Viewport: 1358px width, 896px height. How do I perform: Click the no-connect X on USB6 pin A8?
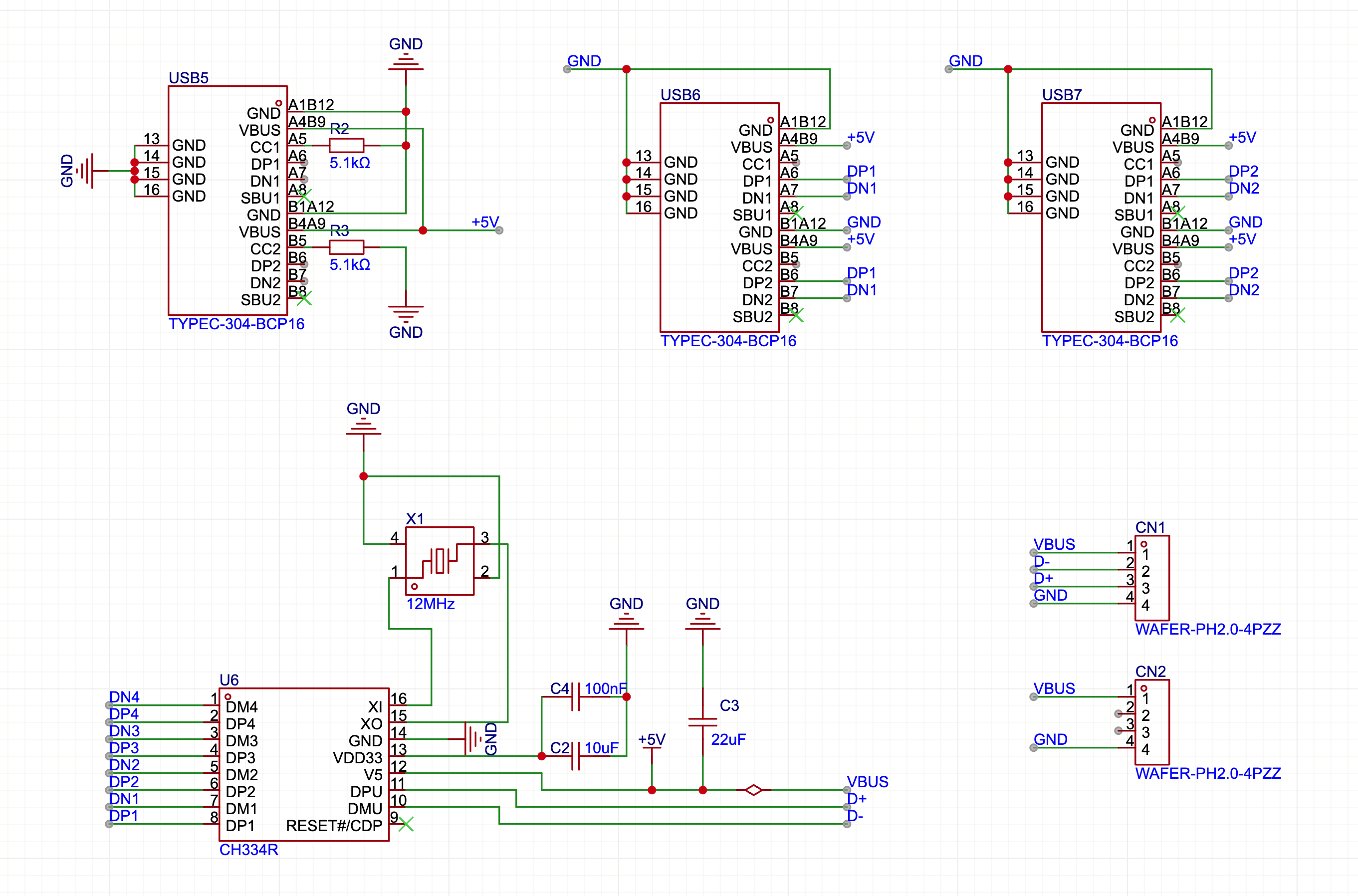click(796, 213)
